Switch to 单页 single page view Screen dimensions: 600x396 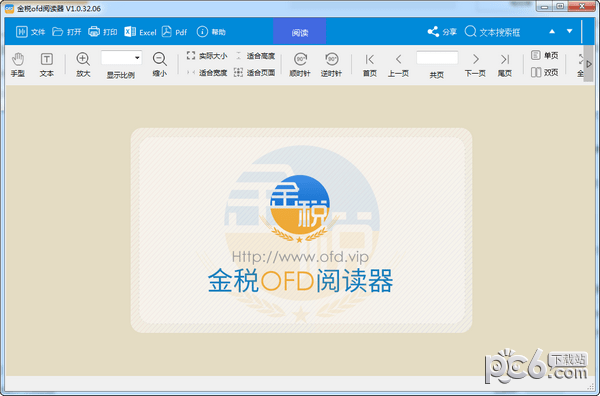point(545,55)
